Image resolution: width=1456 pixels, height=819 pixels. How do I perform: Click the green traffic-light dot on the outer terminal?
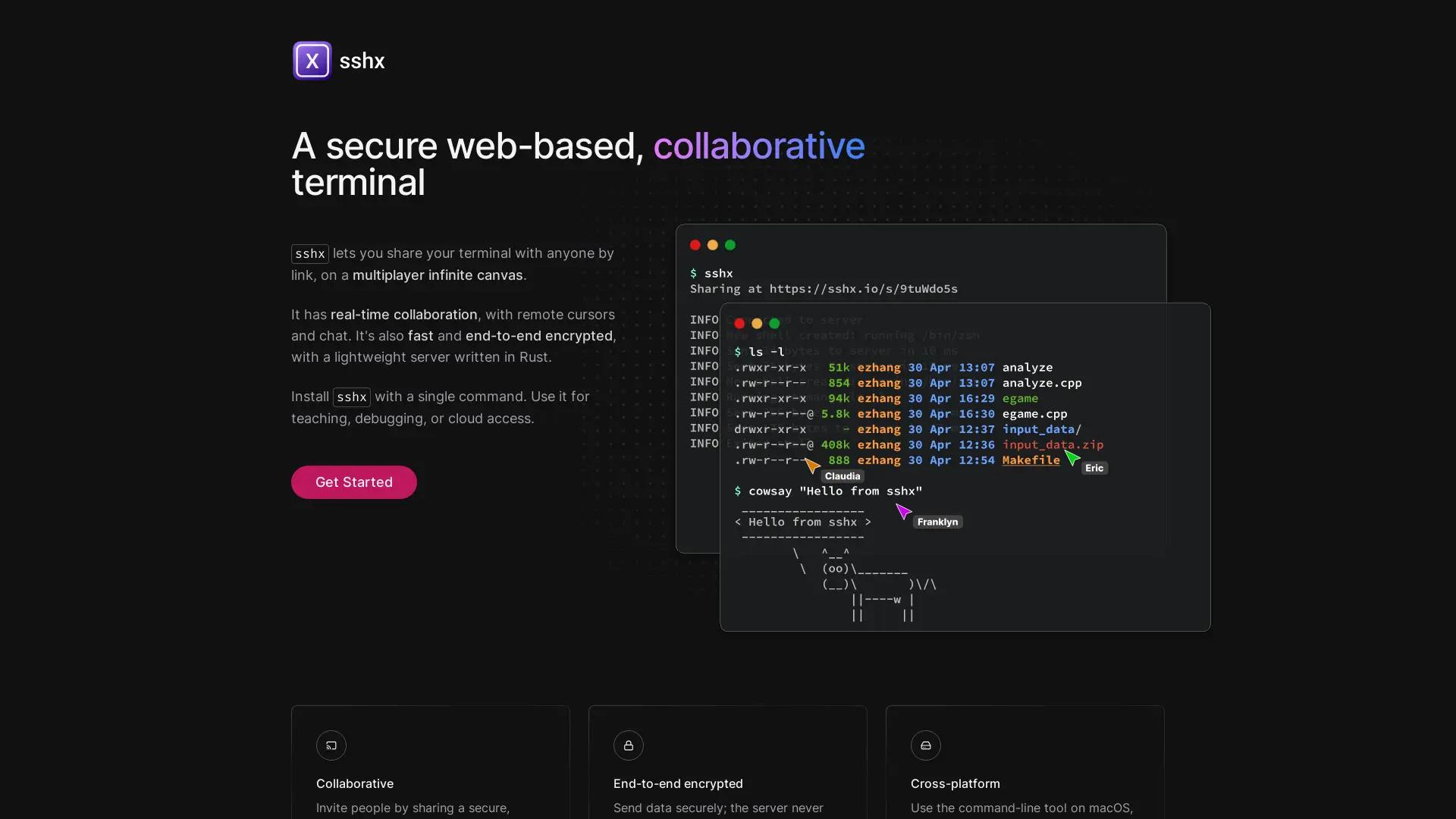pos(730,245)
